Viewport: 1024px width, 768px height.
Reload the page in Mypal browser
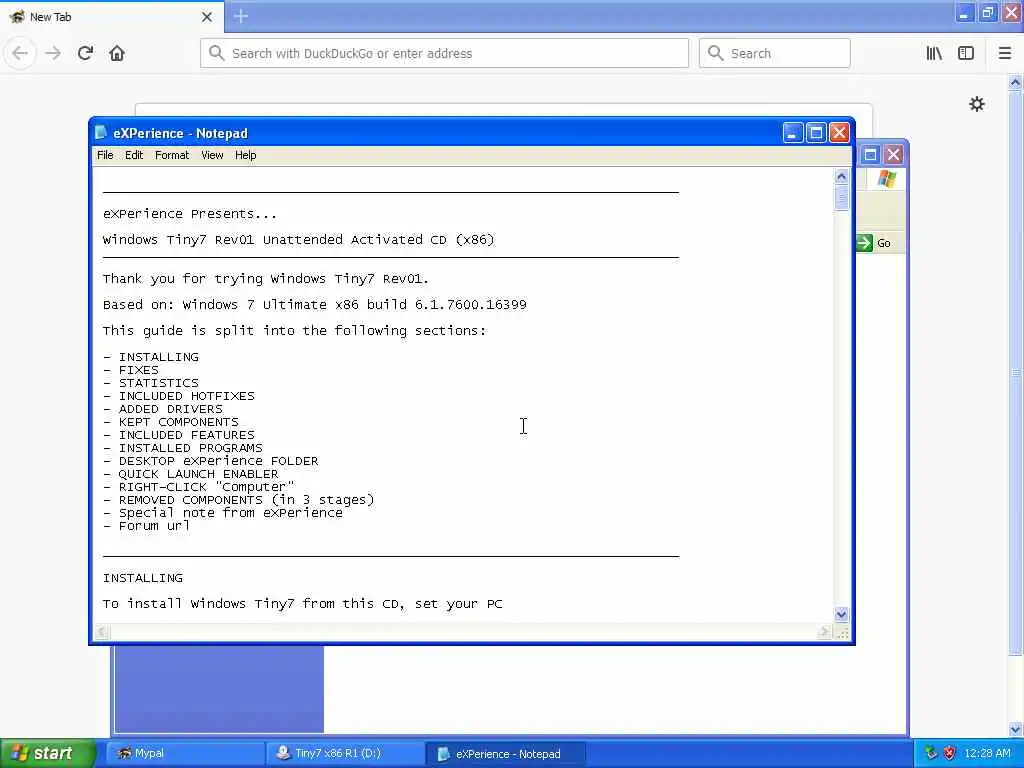(86, 53)
